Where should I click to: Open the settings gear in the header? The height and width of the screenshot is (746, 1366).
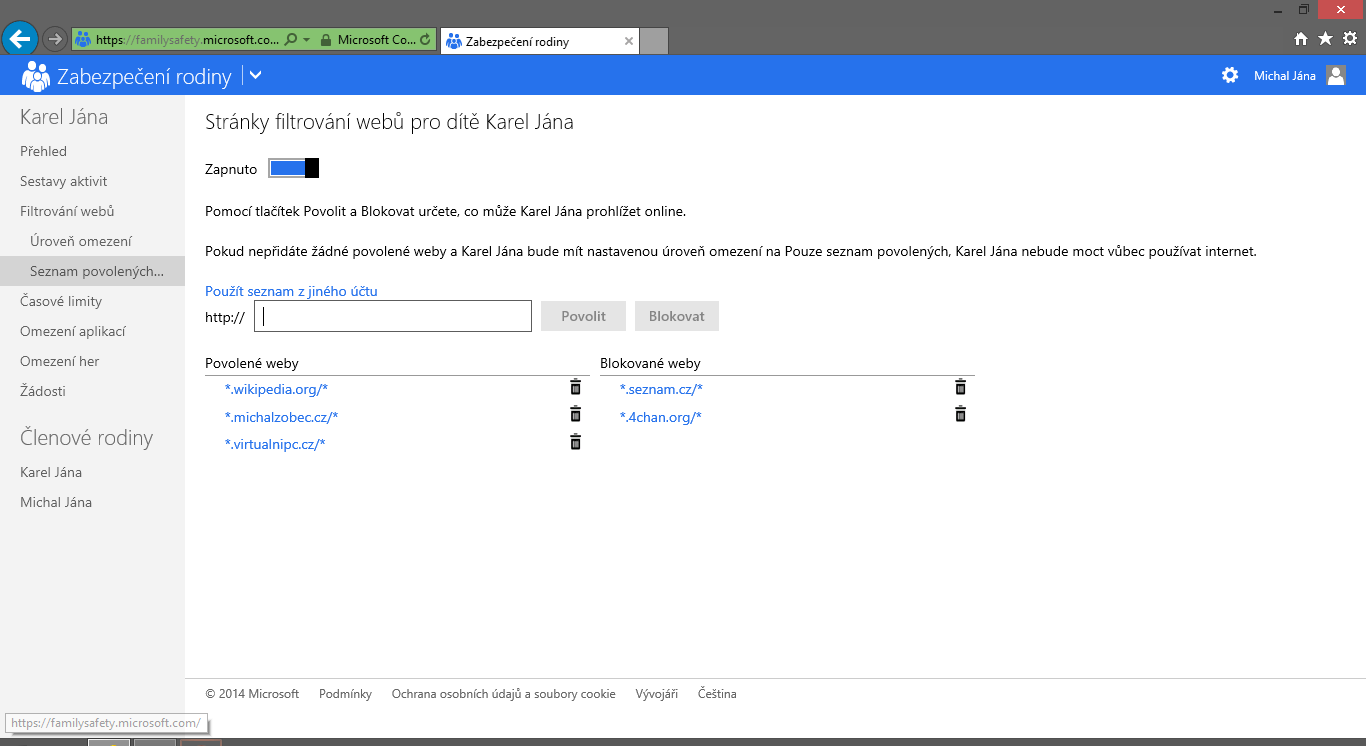point(1230,75)
